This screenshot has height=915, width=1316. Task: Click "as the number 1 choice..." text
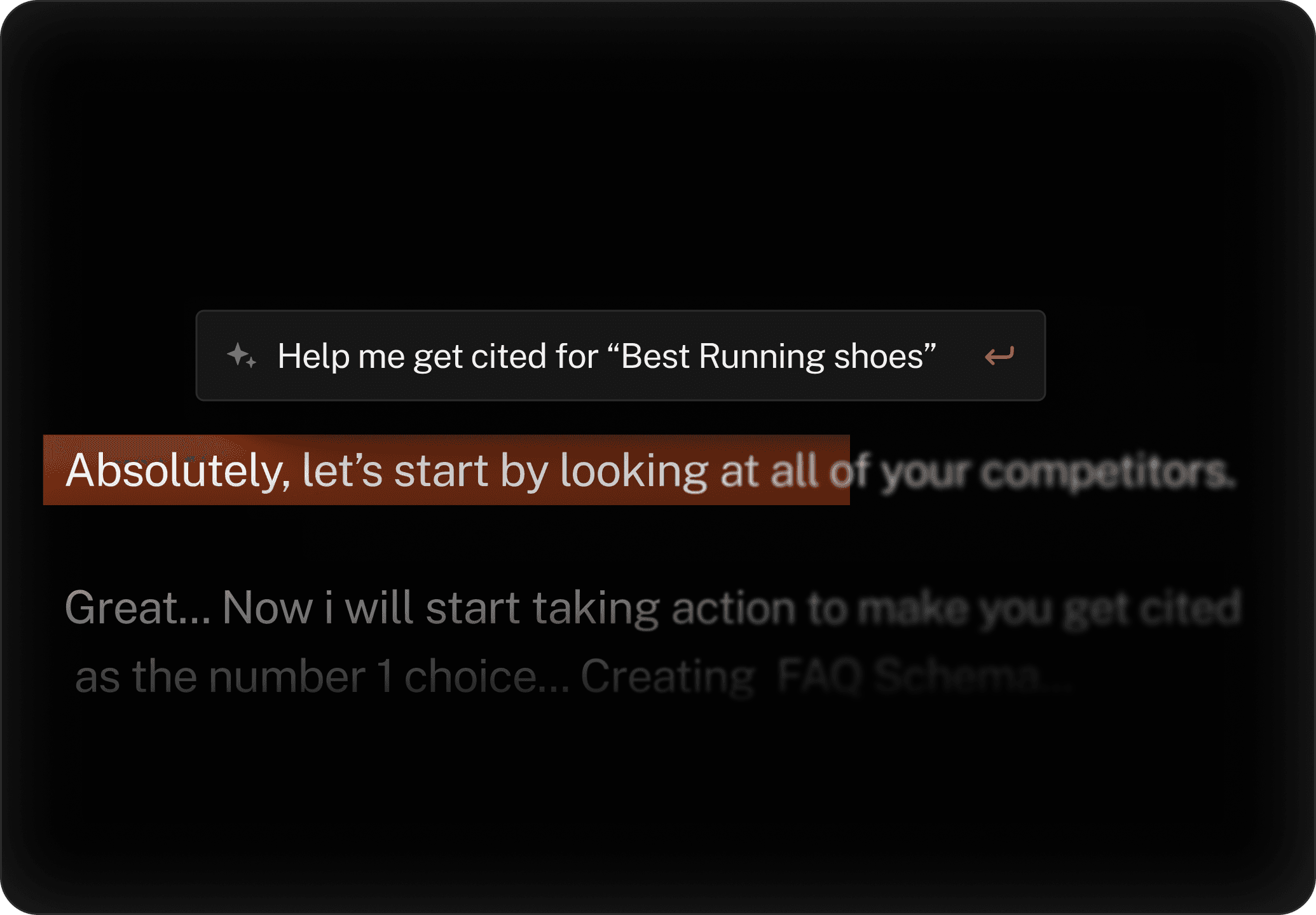tap(322, 676)
